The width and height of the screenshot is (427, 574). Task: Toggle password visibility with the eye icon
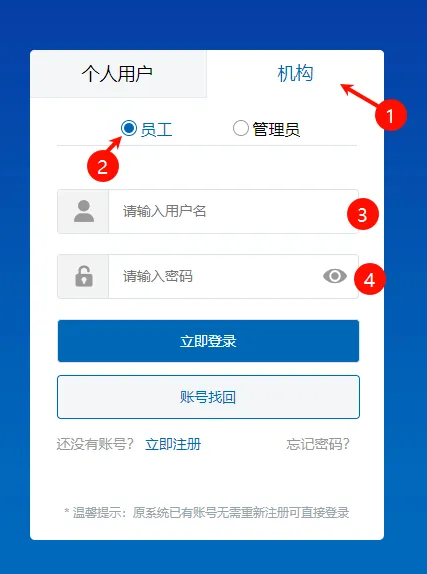335,276
